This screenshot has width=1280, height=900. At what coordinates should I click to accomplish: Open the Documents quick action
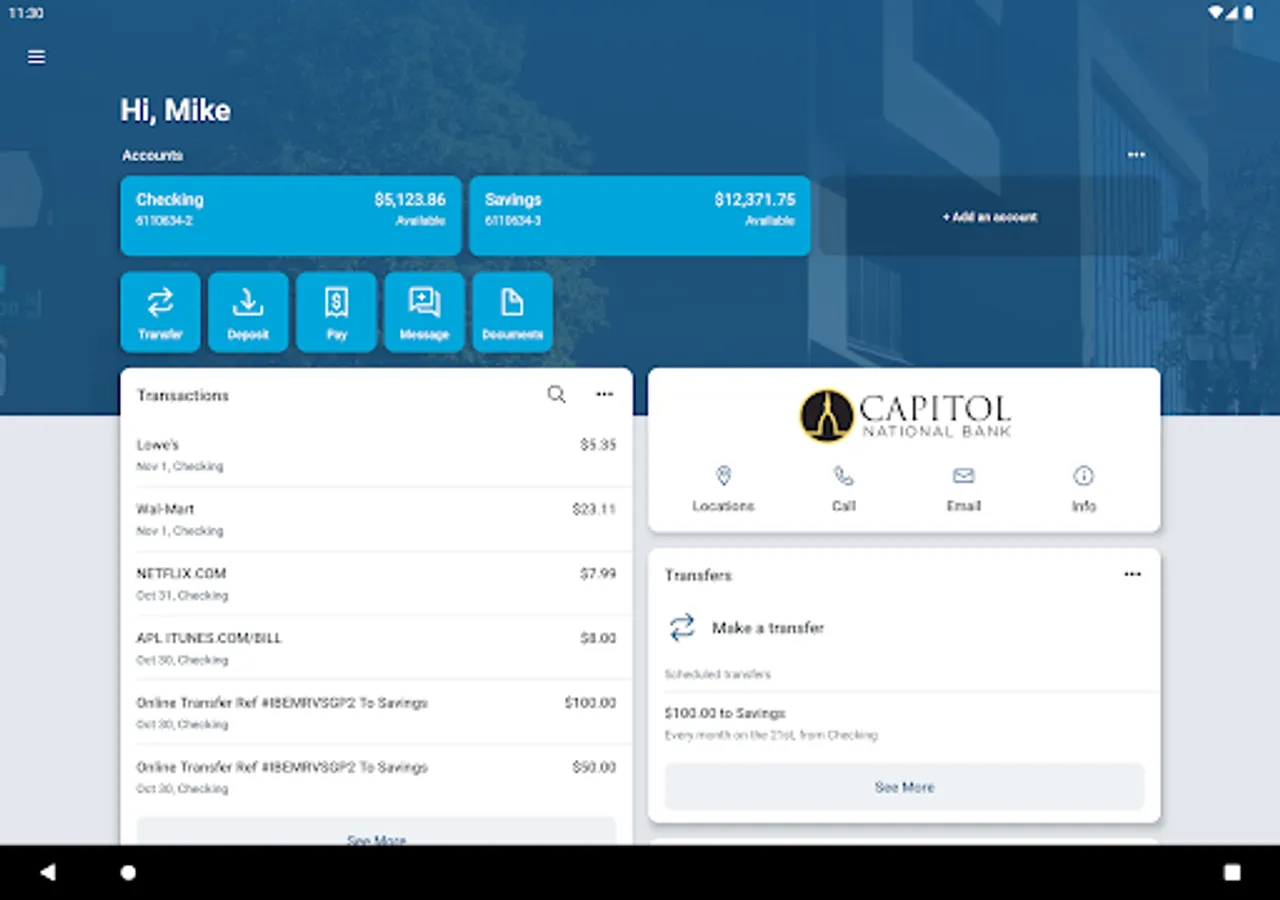pos(512,312)
